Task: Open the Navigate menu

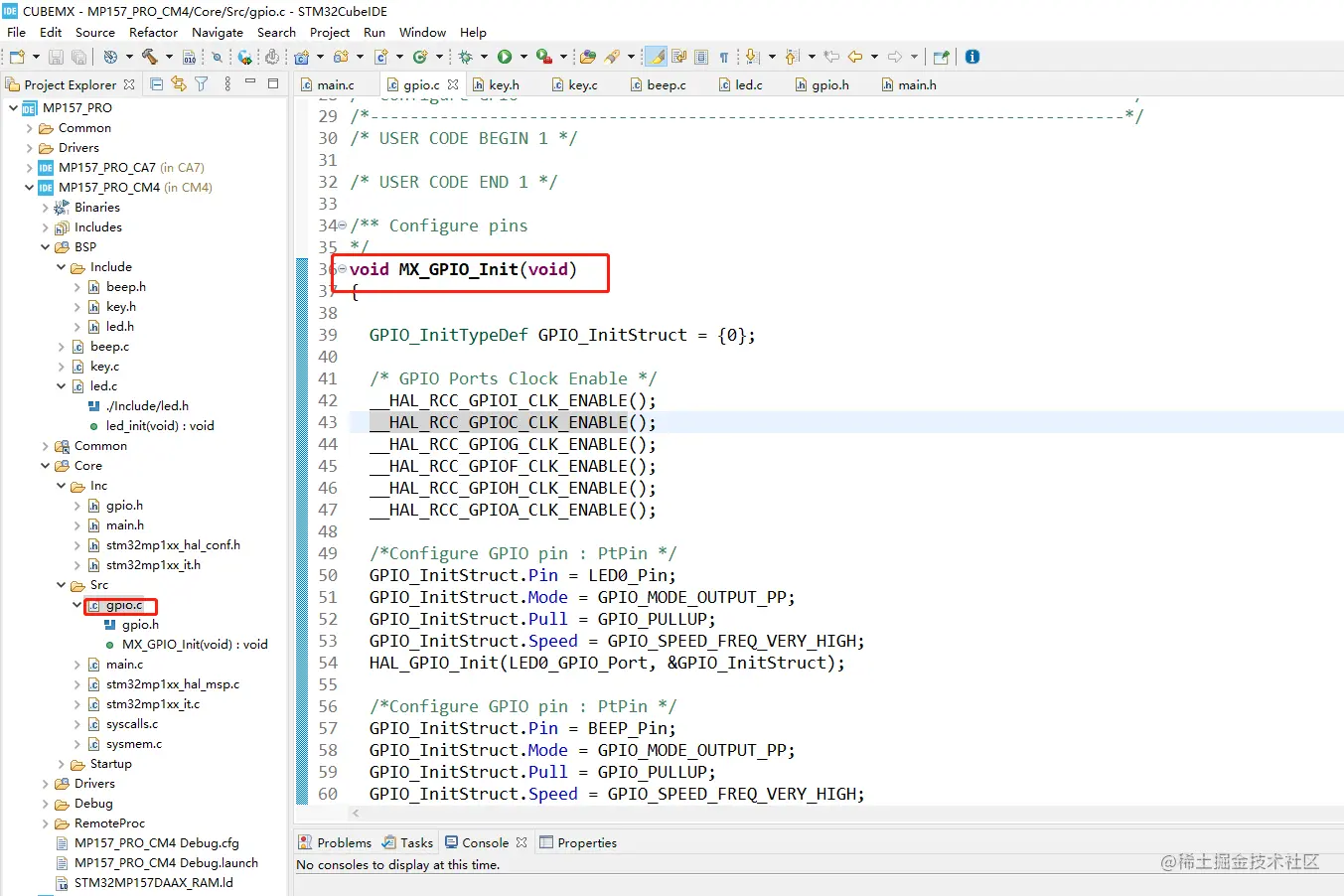Action: coord(218,32)
